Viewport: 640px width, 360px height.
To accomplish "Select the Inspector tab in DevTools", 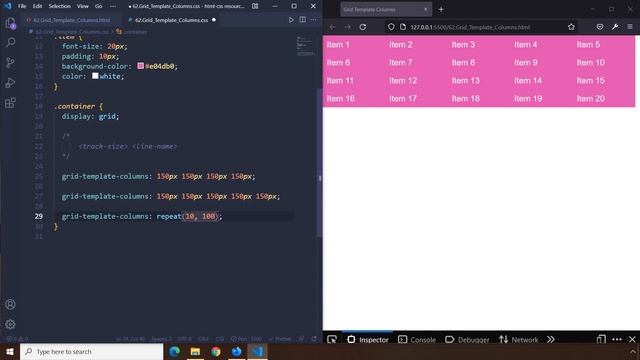I will tap(368, 340).
